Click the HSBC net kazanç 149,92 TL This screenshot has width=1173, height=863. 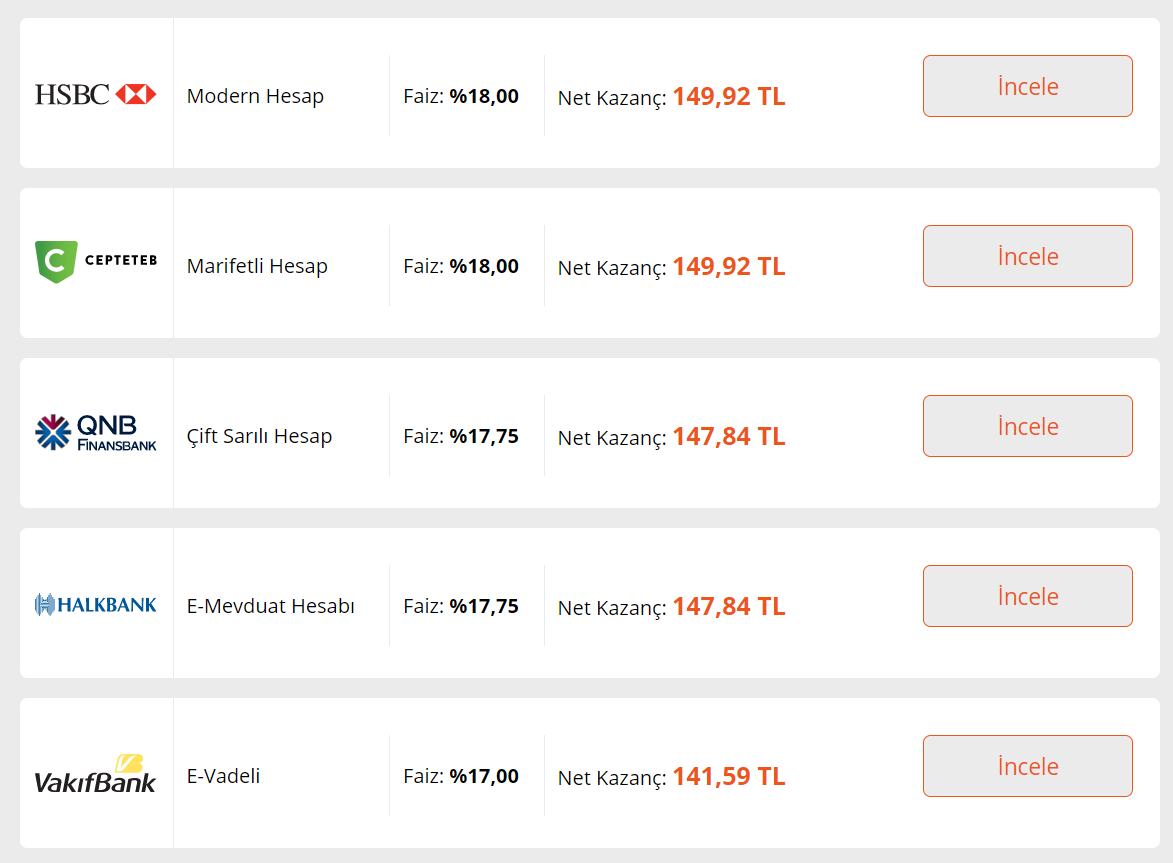(x=728, y=96)
